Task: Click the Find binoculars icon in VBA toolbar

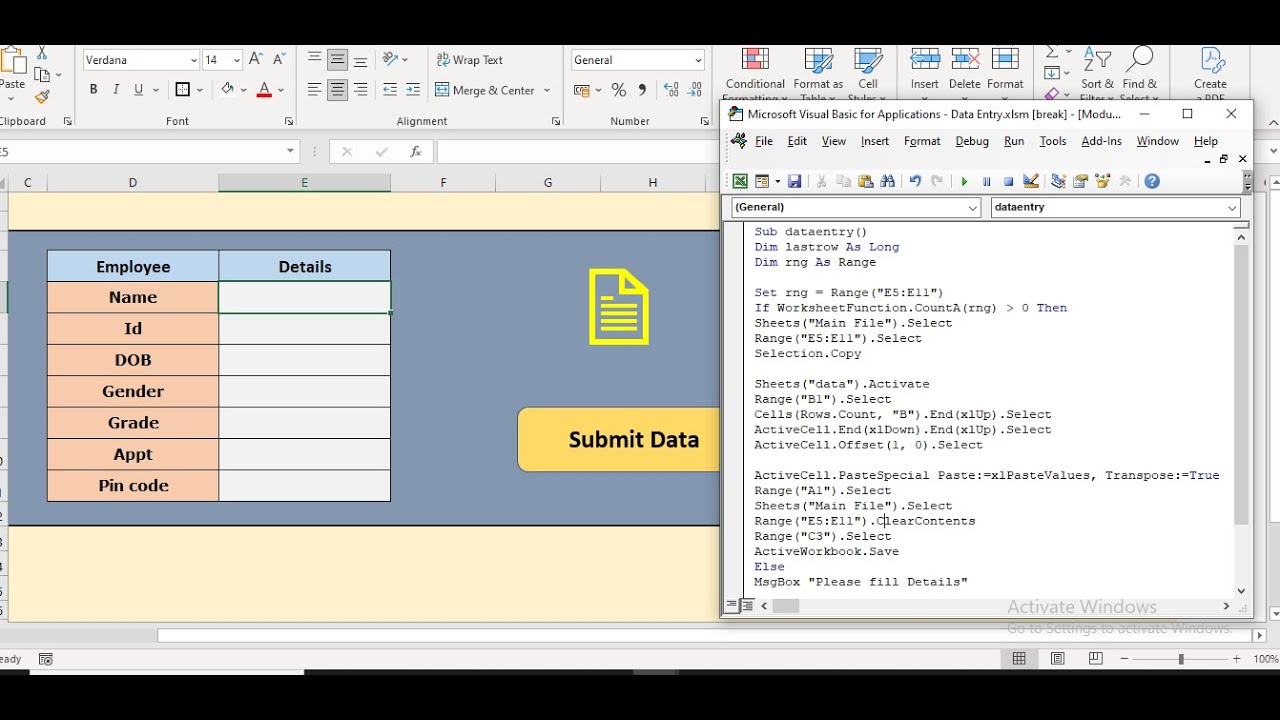Action: pos(887,181)
